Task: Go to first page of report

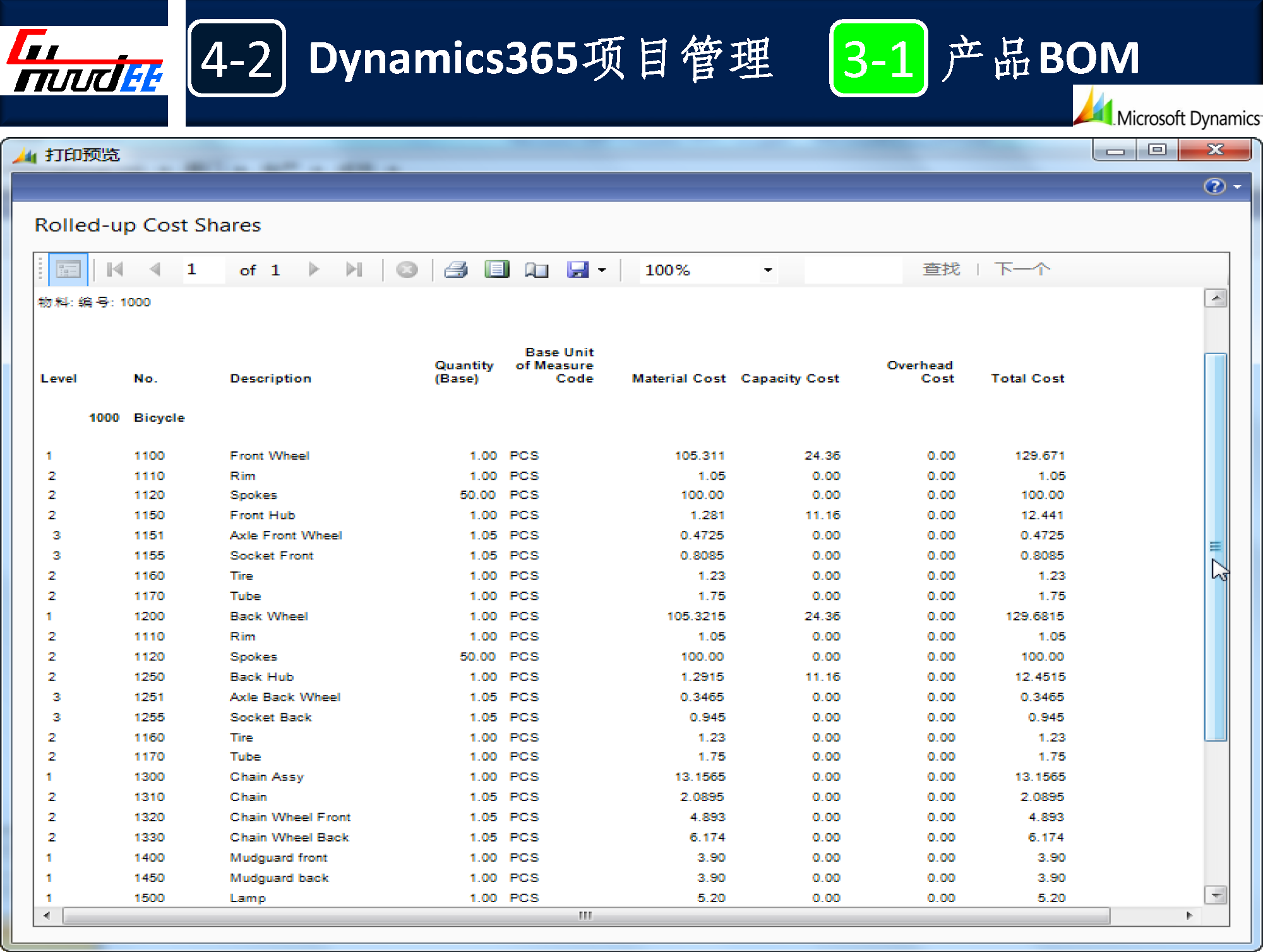Action: point(115,270)
